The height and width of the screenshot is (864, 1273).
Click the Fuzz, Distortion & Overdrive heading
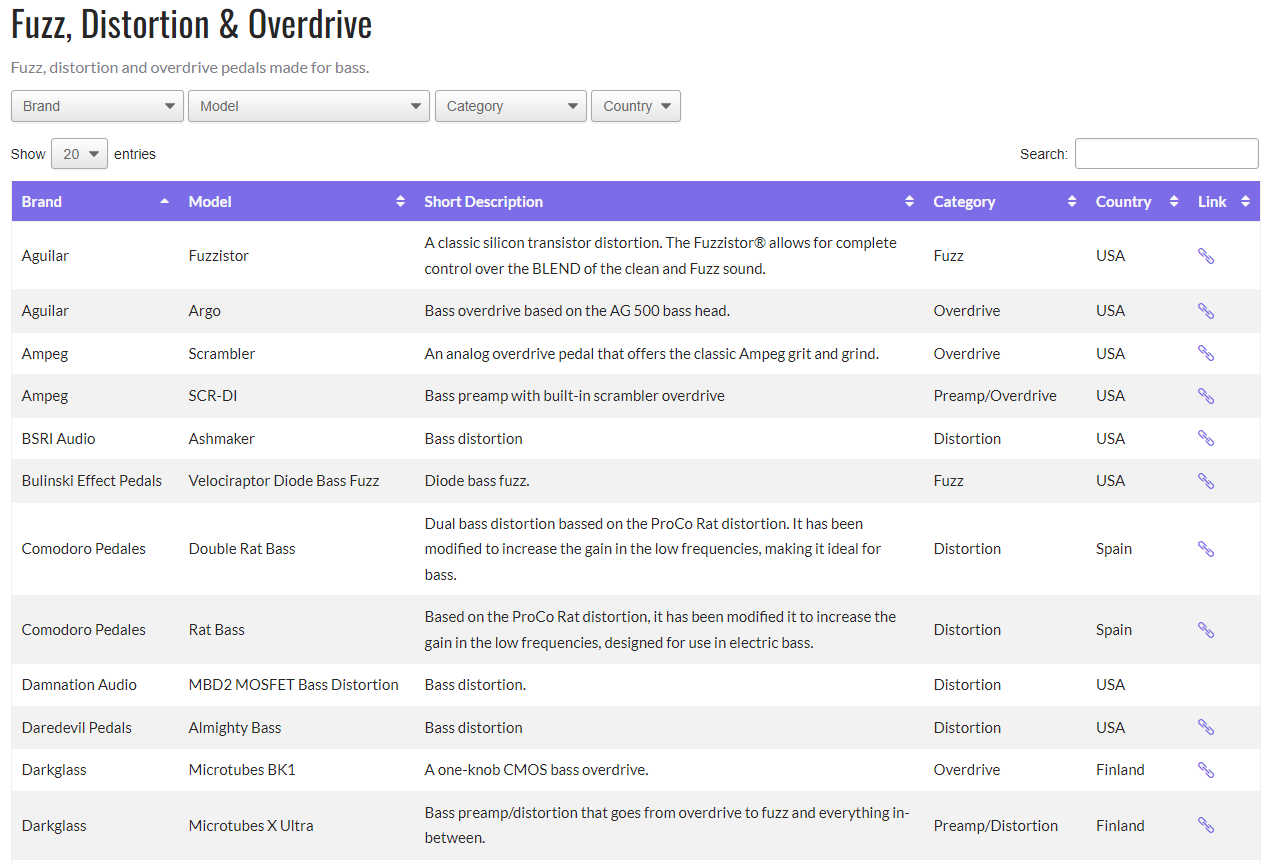(x=192, y=25)
